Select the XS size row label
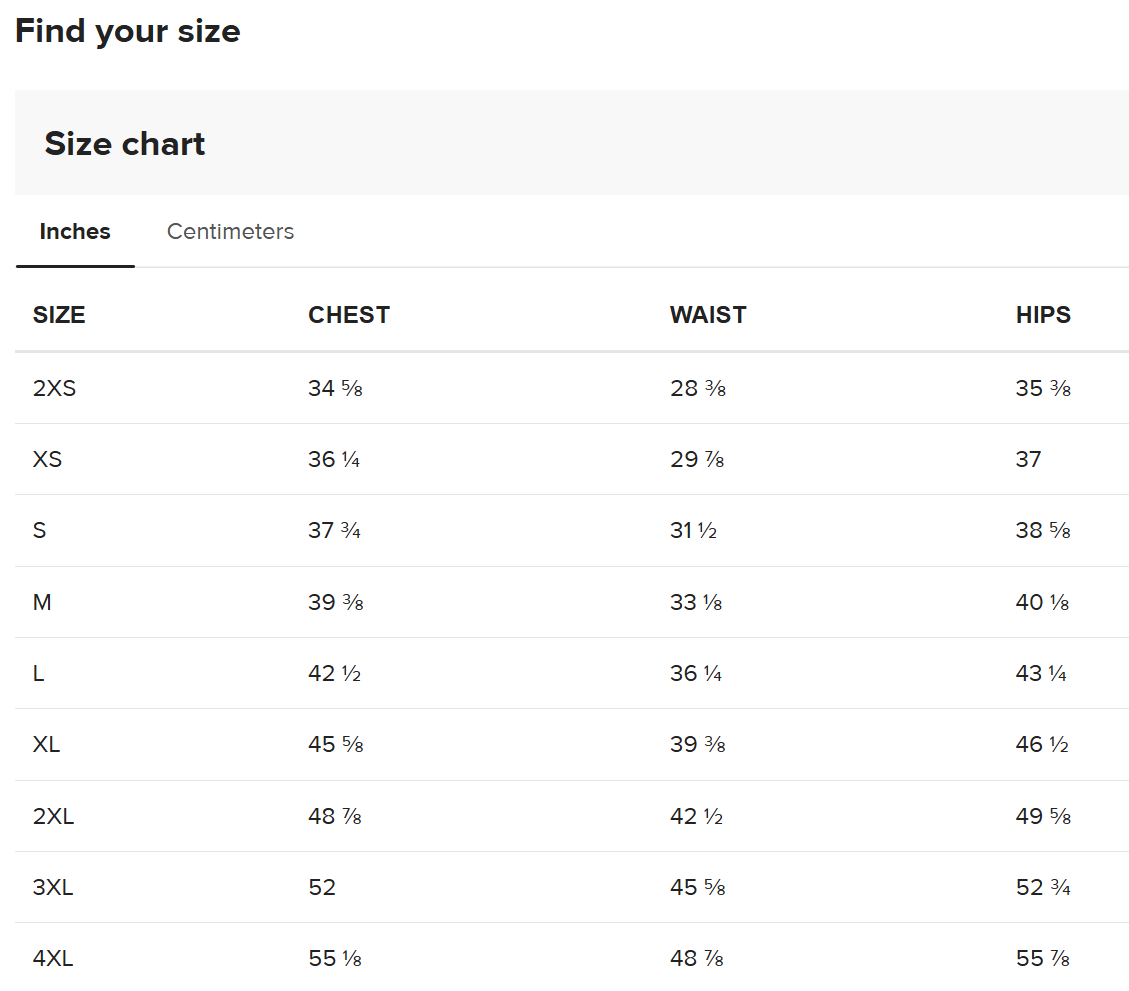The height and width of the screenshot is (991, 1129). click(48, 459)
